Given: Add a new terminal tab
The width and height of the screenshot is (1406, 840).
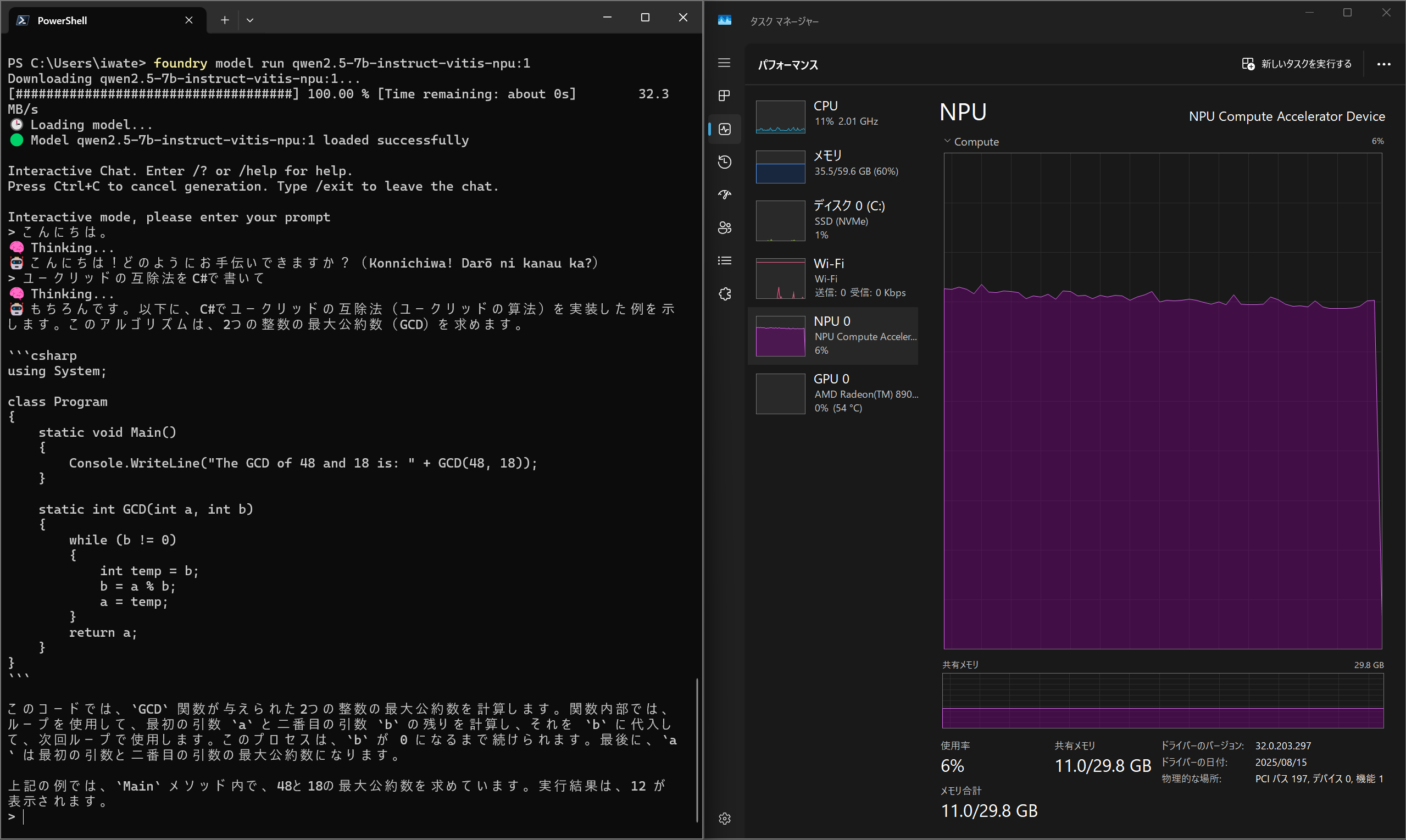Looking at the screenshot, I should pyautogui.click(x=225, y=20).
